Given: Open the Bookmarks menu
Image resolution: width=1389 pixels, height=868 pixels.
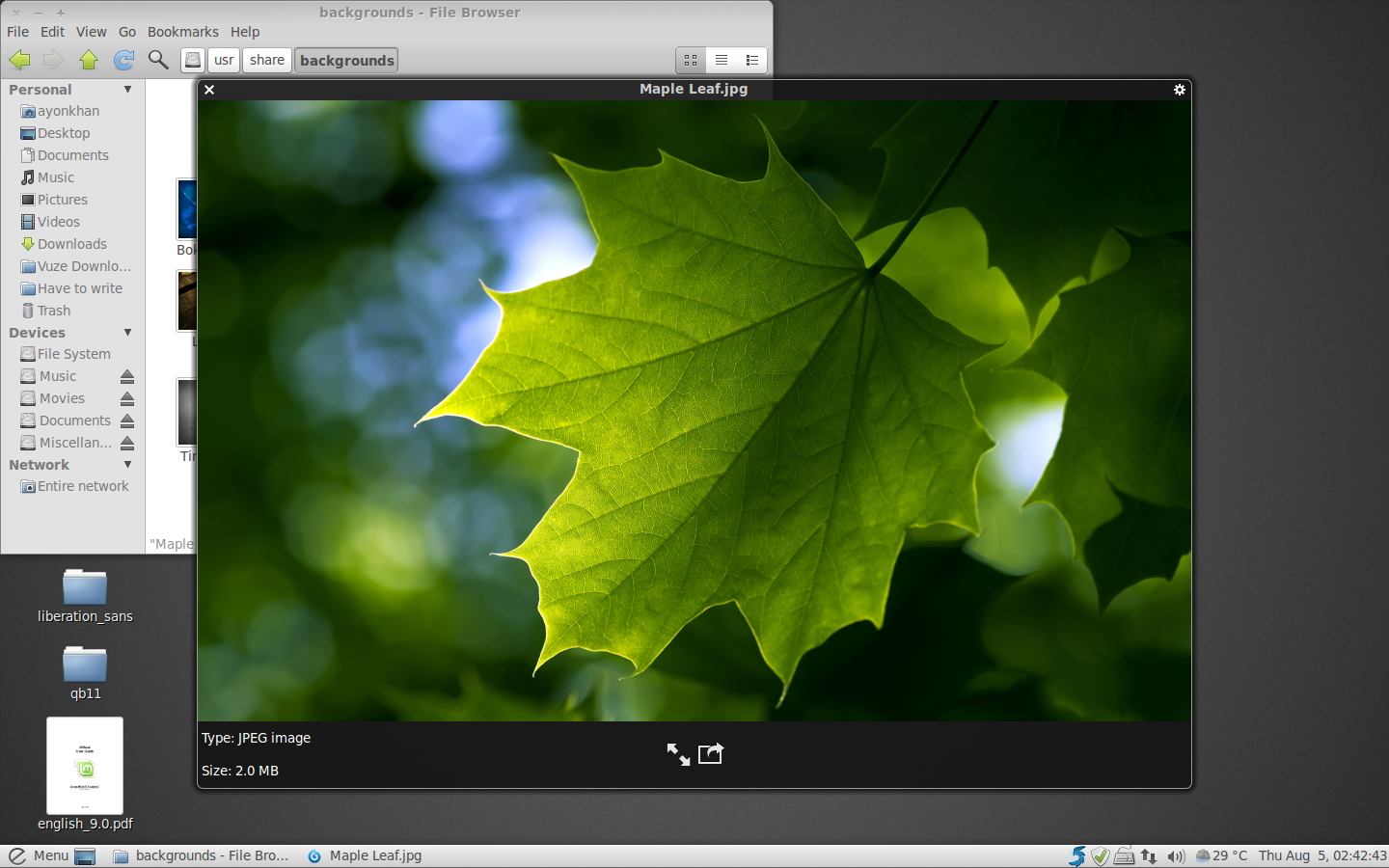Looking at the screenshot, I should click(x=182, y=32).
